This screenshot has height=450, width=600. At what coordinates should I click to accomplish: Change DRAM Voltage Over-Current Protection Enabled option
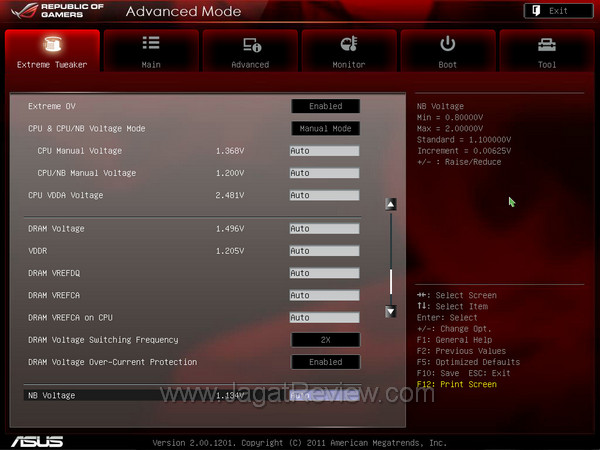326,362
